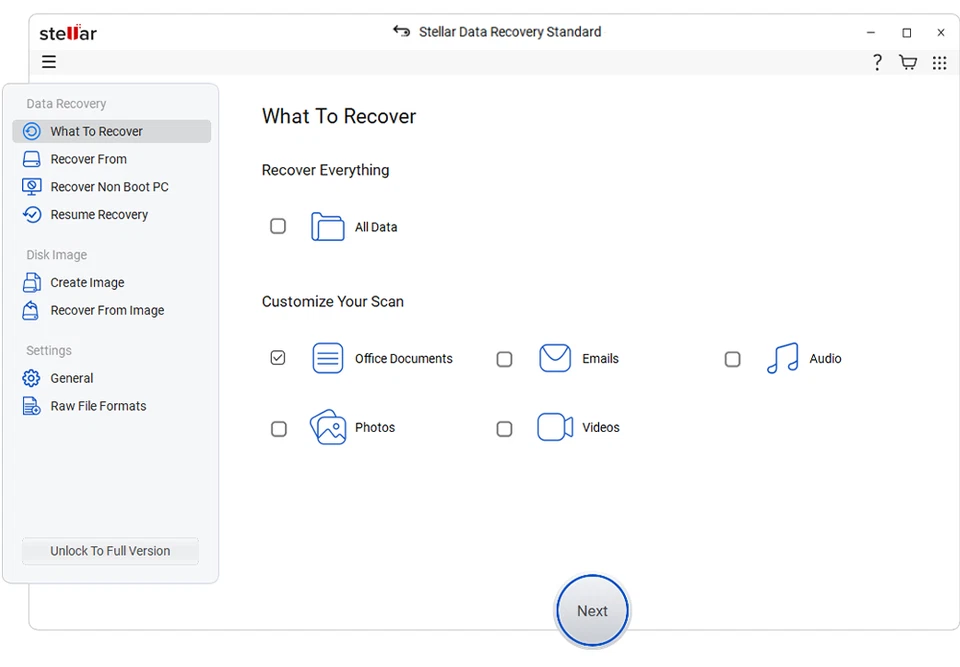The height and width of the screenshot is (667, 960).
Task: Enable the All Data checkbox
Action: tap(278, 226)
